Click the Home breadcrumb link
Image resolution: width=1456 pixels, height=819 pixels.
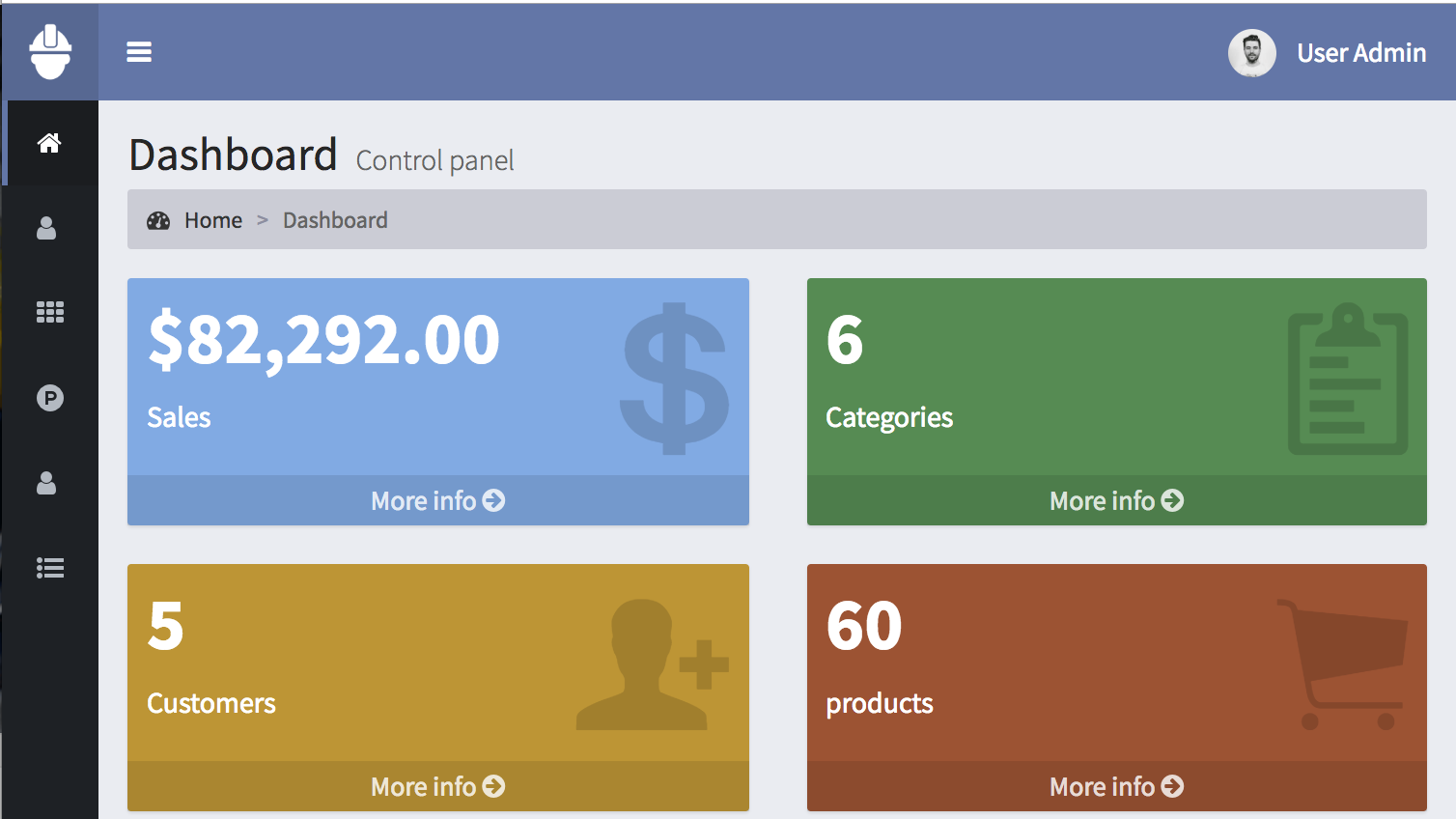pos(213,220)
